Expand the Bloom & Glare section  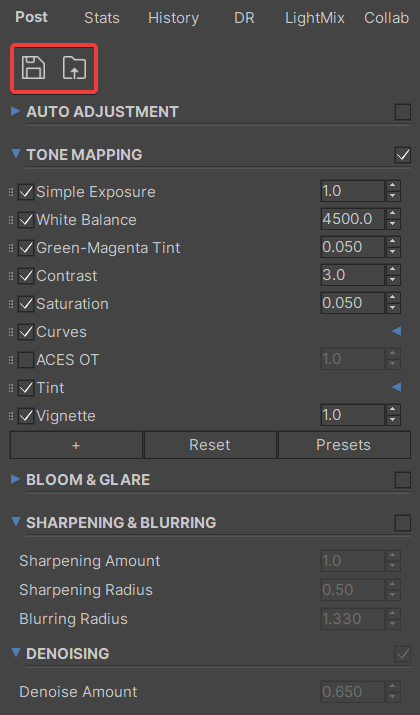pos(16,479)
